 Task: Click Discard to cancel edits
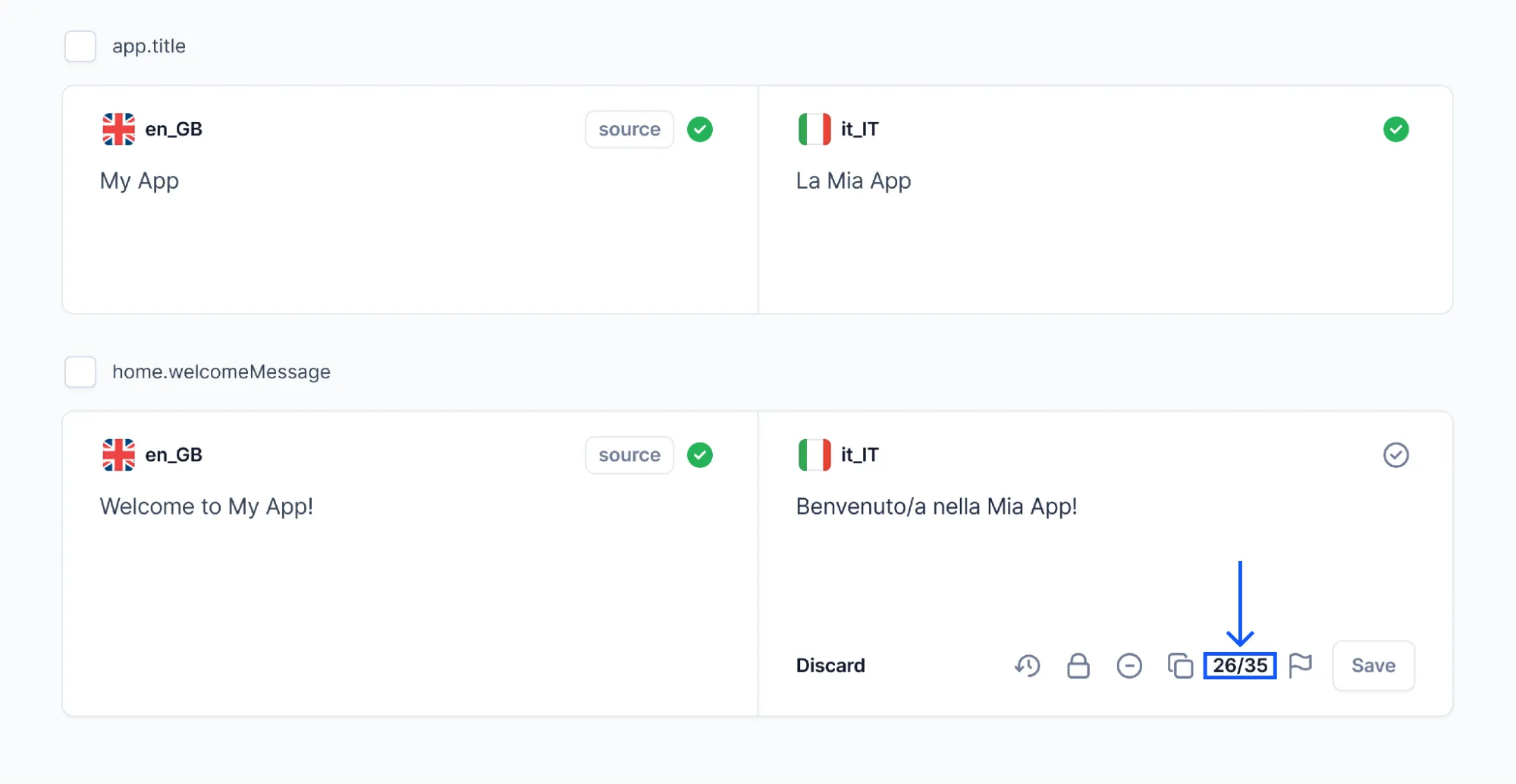pos(830,666)
